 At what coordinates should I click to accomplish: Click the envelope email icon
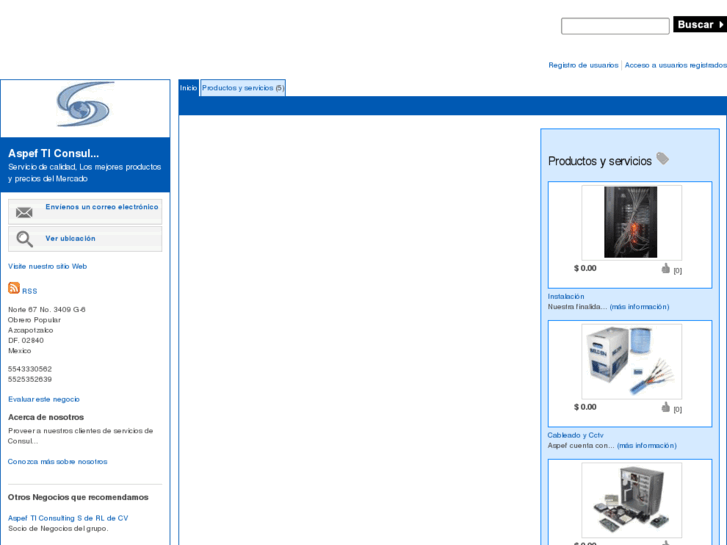click(x=24, y=212)
